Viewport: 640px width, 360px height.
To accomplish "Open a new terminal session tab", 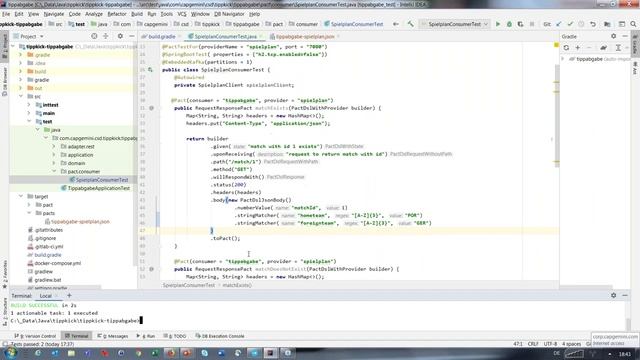I will 69,296.
